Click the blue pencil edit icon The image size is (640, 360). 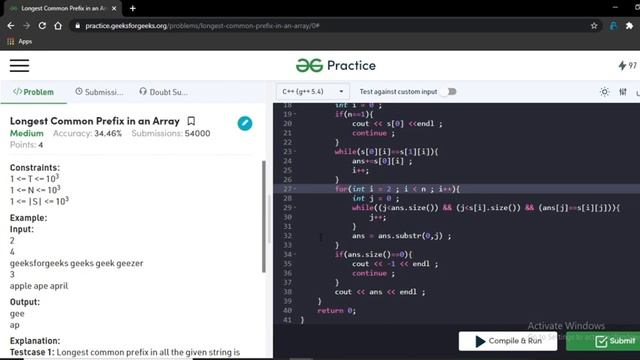coord(245,123)
